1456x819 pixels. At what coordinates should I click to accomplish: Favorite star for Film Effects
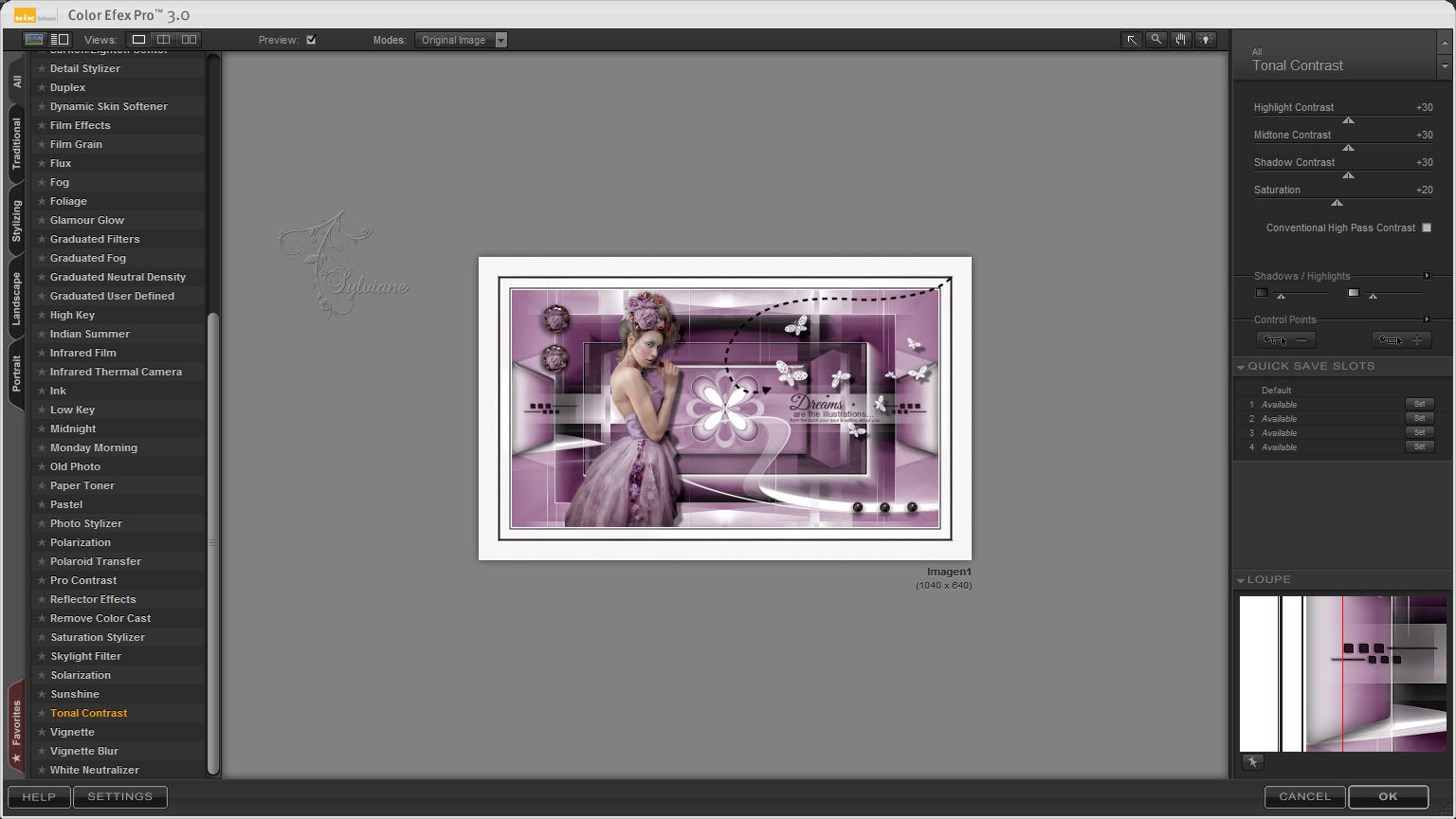point(42,125)
